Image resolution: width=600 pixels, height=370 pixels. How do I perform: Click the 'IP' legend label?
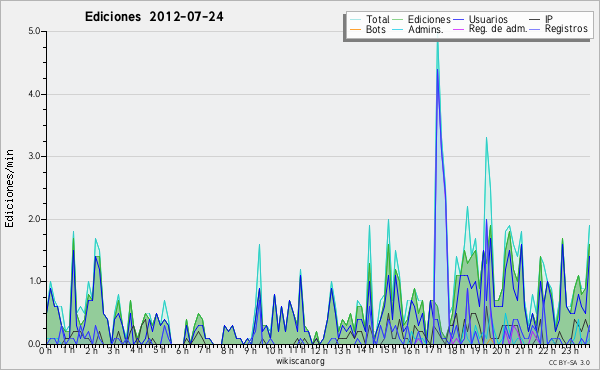[x=549, y=19]
